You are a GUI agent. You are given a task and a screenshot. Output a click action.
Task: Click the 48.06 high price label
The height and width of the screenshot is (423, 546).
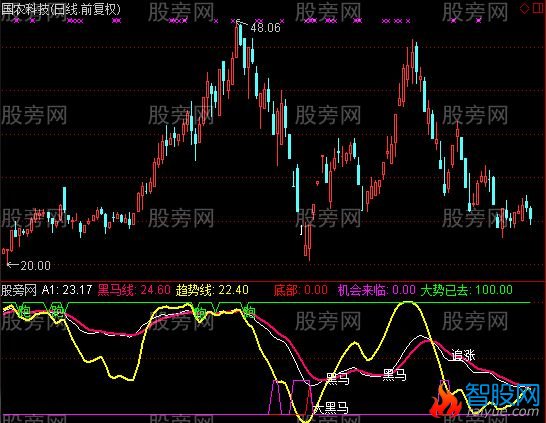tap(265, 28)
